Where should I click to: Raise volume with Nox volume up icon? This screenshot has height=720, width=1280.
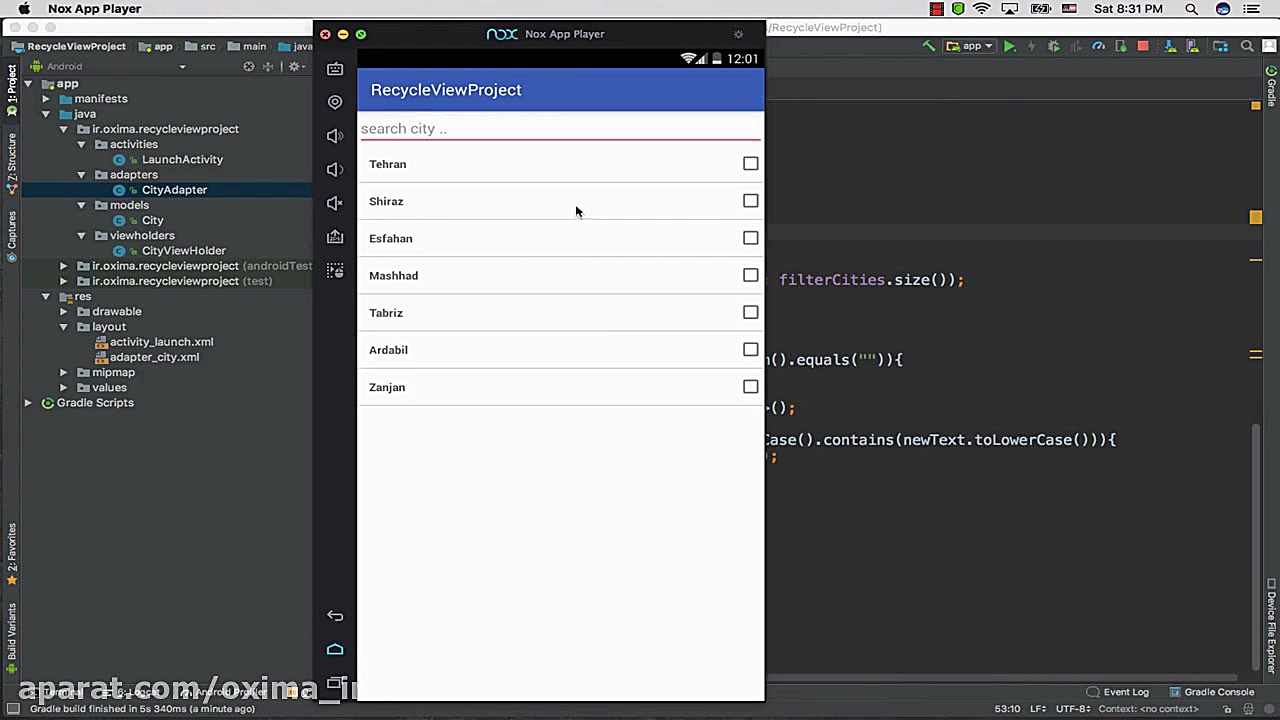[x=335, y=135]
